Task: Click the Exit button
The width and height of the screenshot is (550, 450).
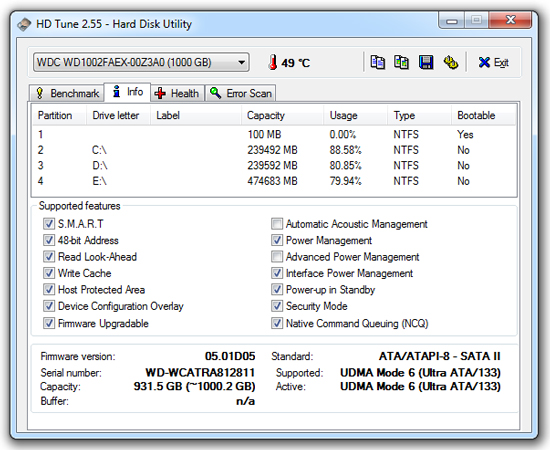Action: tap(494, 62)
